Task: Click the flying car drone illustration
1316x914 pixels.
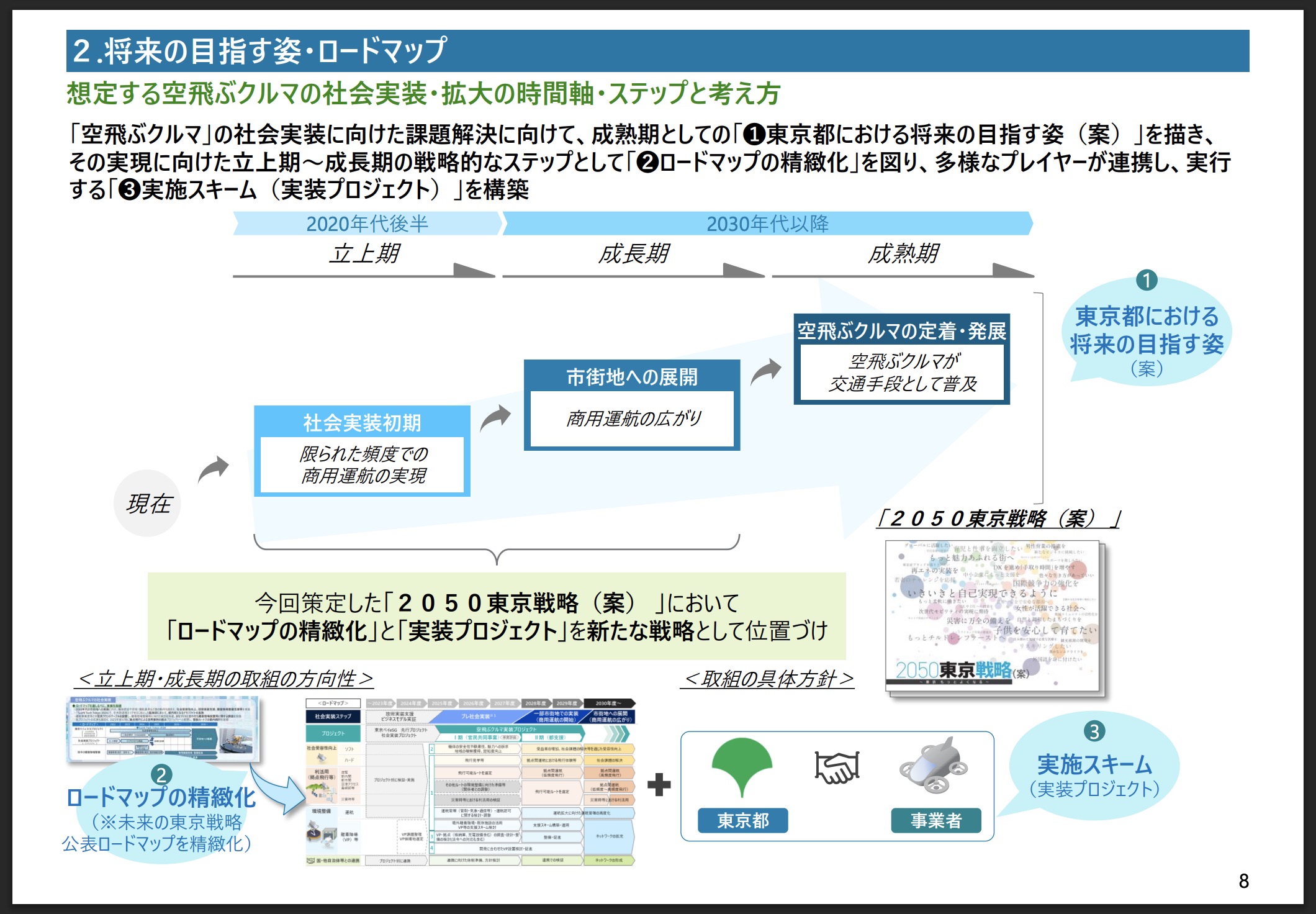Action: tap(934, 766)
